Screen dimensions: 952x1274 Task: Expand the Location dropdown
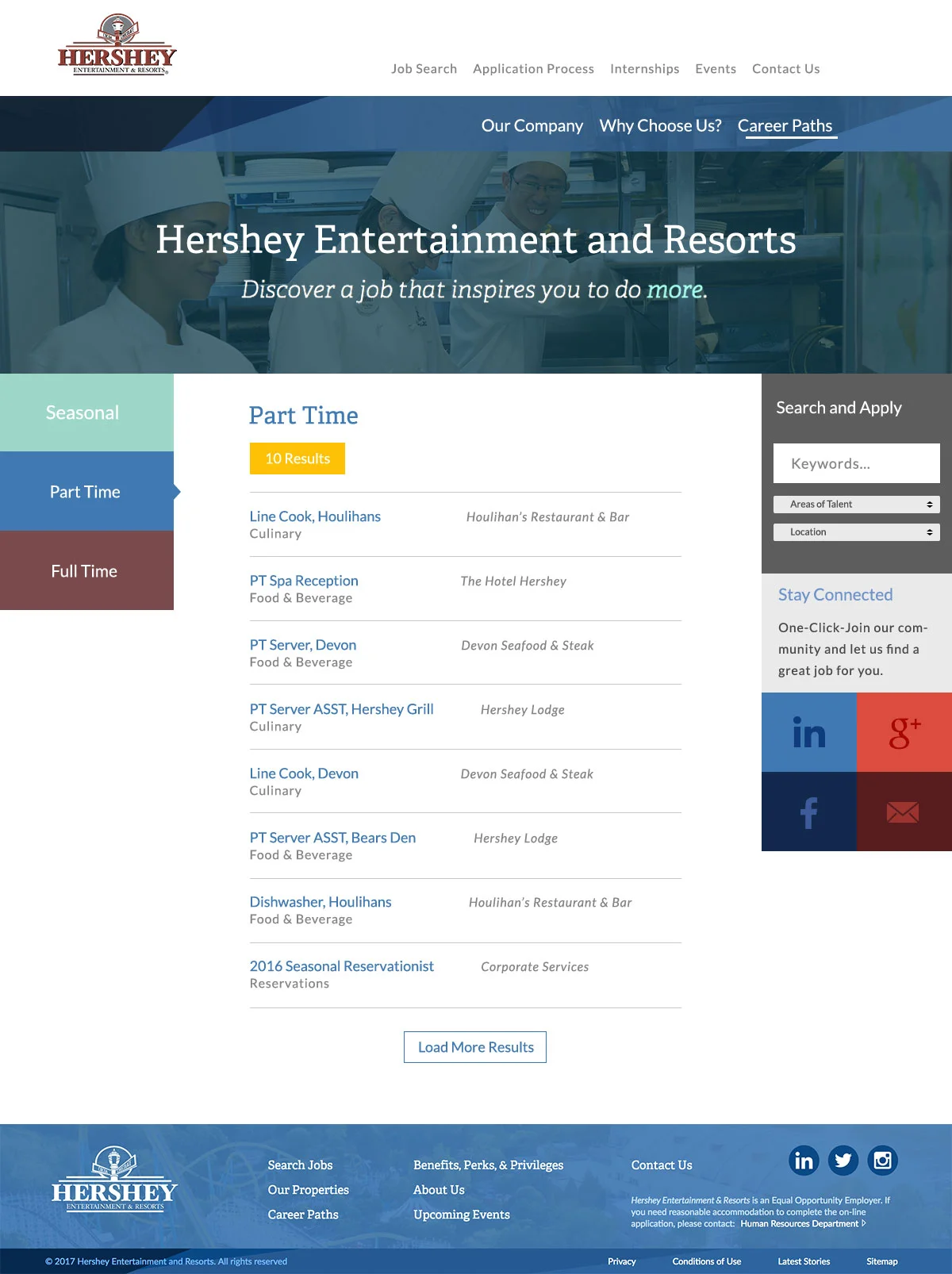coord(857,532)
